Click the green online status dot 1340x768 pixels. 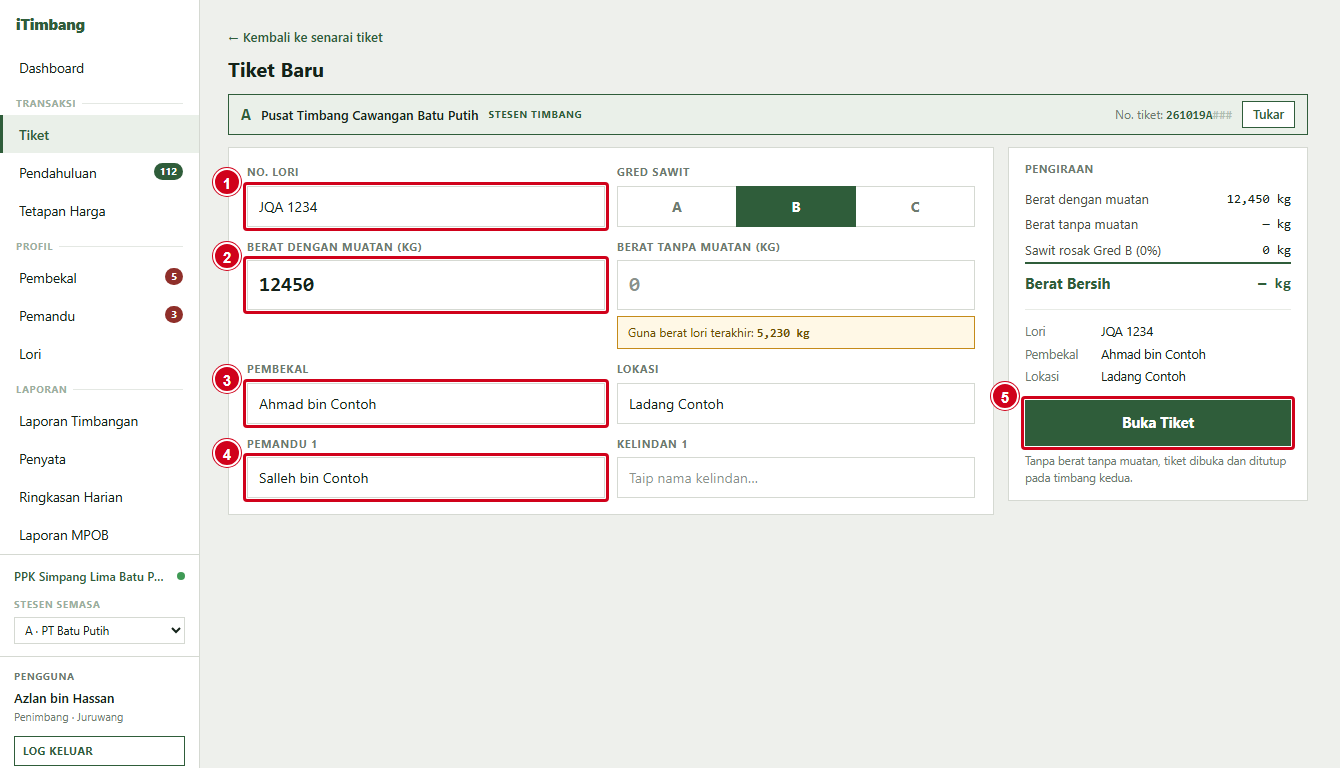coord(181,576)
